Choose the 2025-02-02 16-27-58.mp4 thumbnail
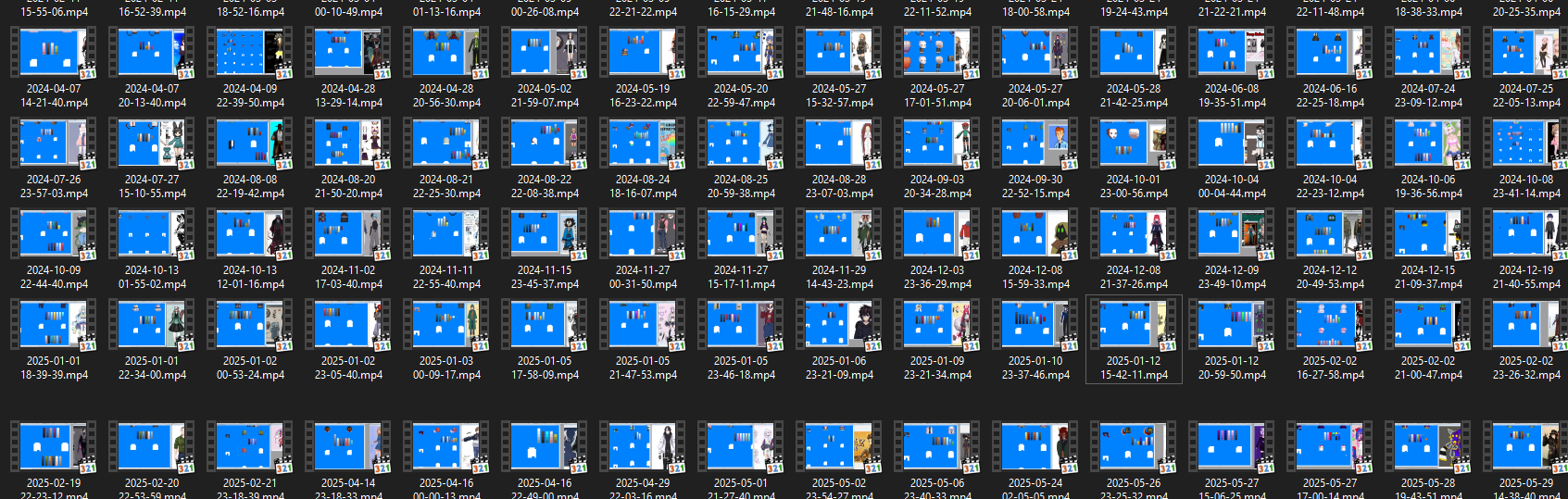This screenshot has height=499, width=1568. 1330,325
